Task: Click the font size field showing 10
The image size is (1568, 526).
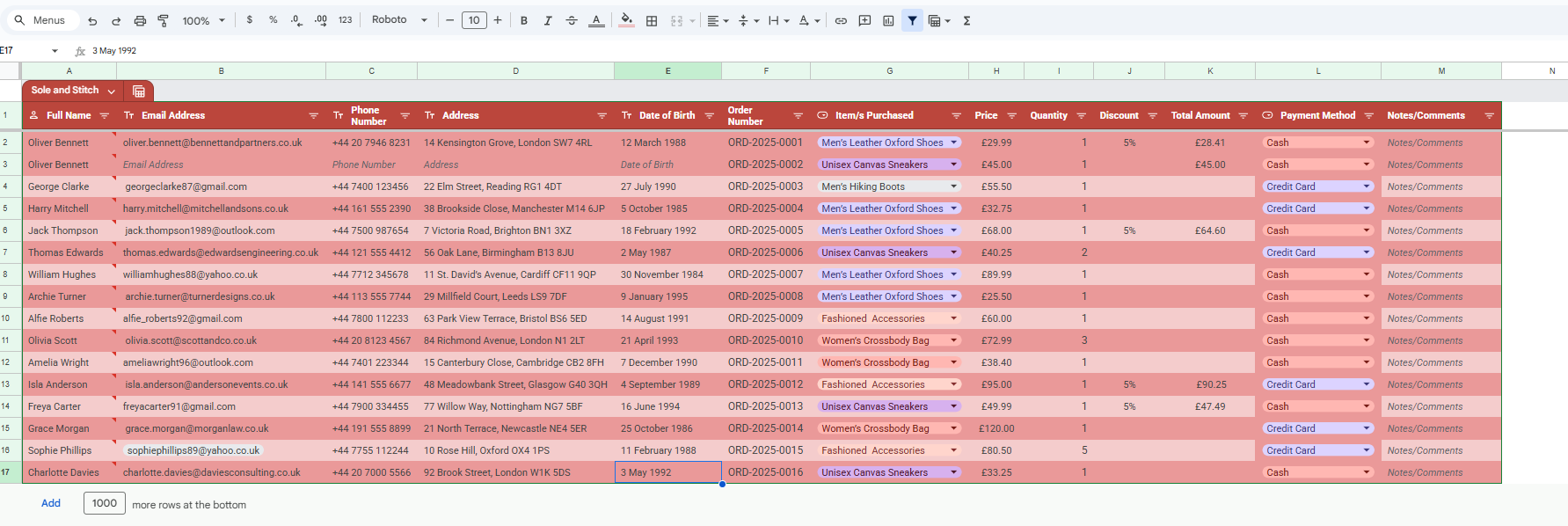Action: pos(474,20)
